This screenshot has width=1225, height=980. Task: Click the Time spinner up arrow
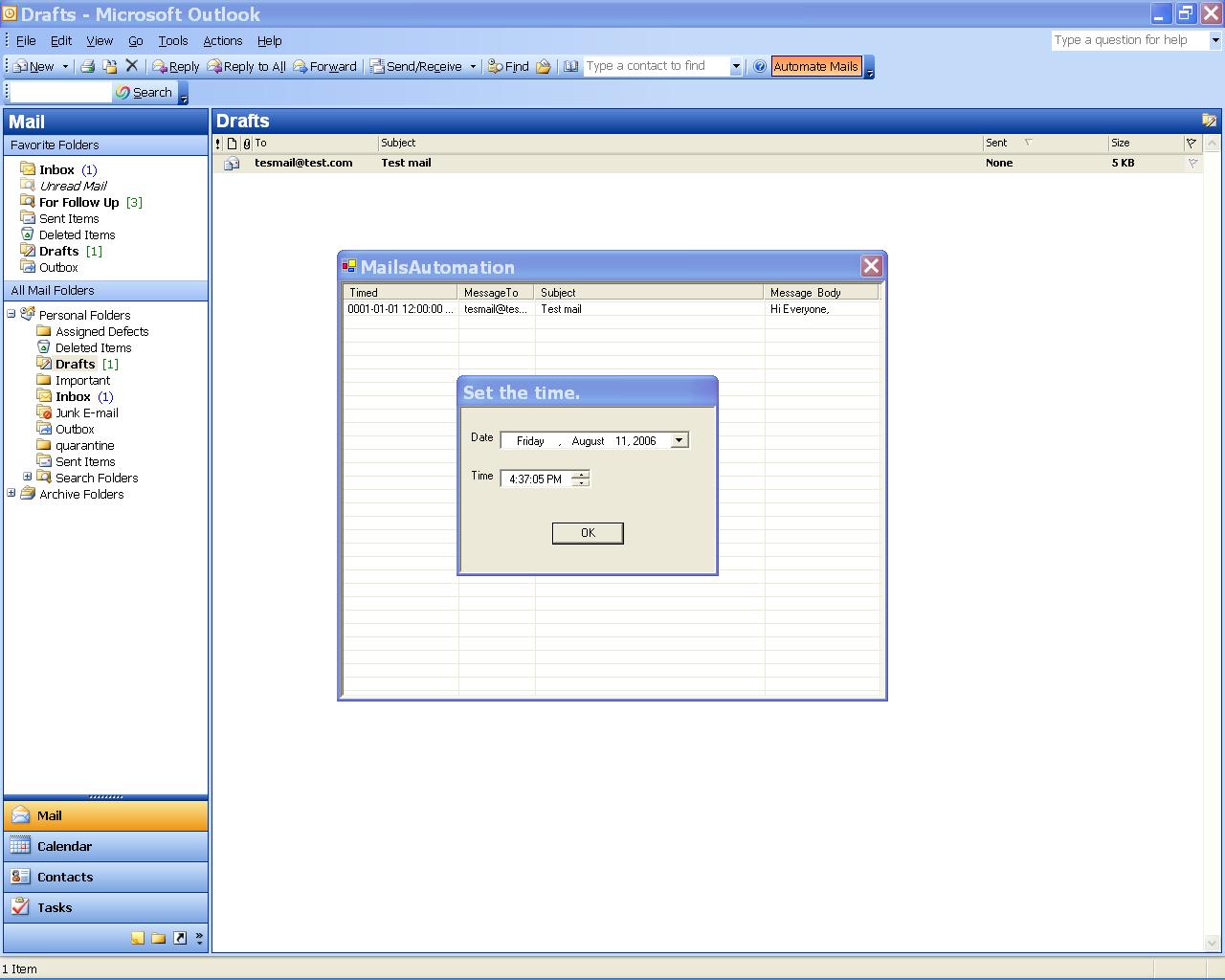[x=580, y=475]
